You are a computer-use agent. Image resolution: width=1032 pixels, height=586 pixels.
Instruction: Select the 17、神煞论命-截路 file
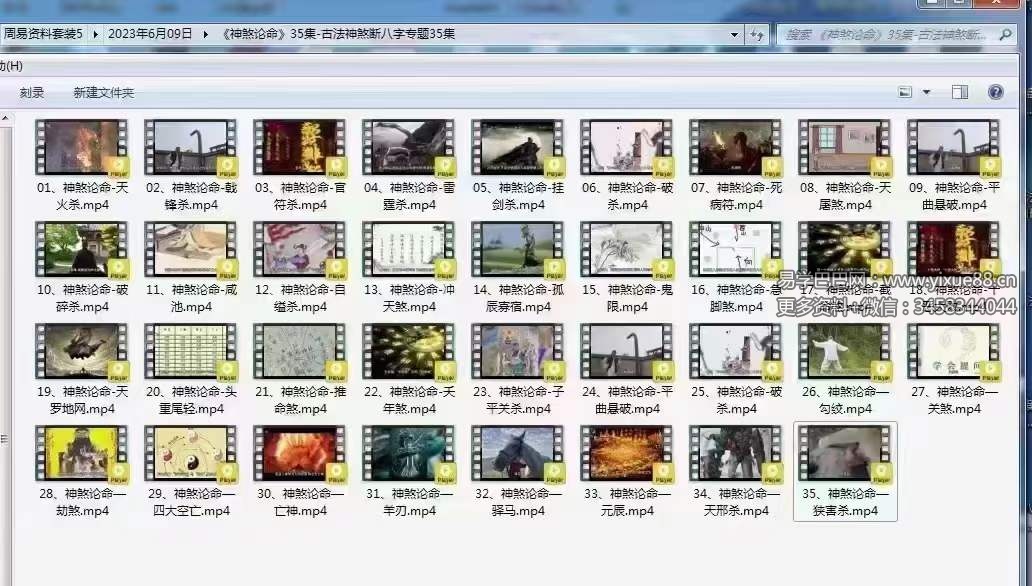[x=845, y=248]
